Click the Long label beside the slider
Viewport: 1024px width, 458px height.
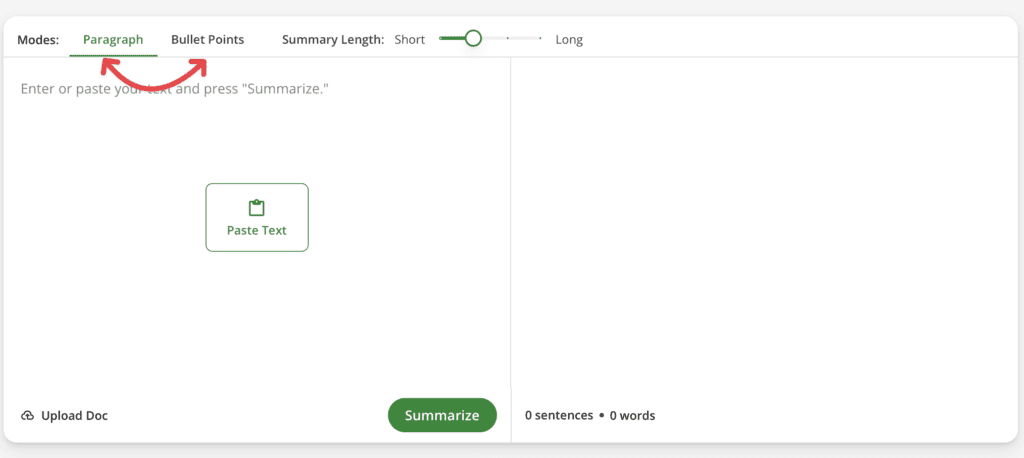[569, 40]
